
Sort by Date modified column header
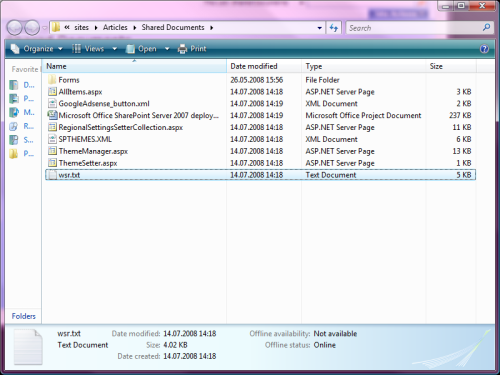click(264, 66)
